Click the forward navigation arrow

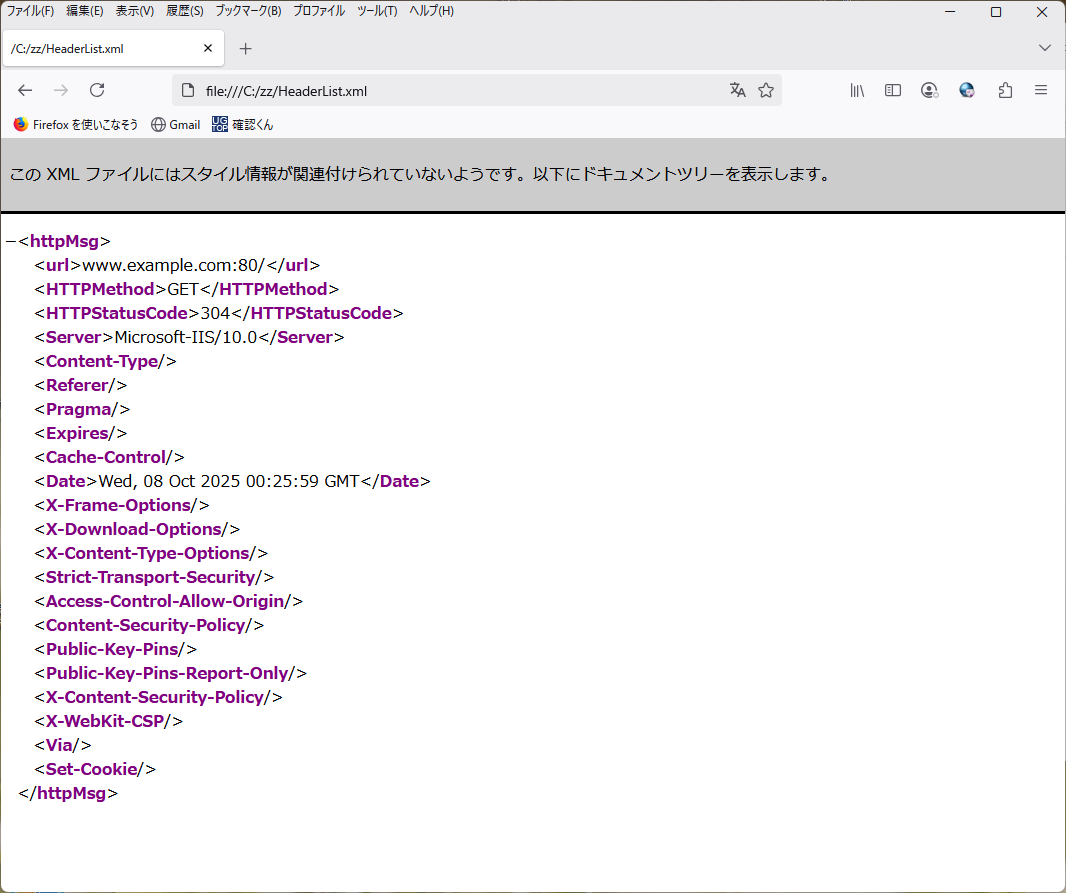[x=61, y=90]
